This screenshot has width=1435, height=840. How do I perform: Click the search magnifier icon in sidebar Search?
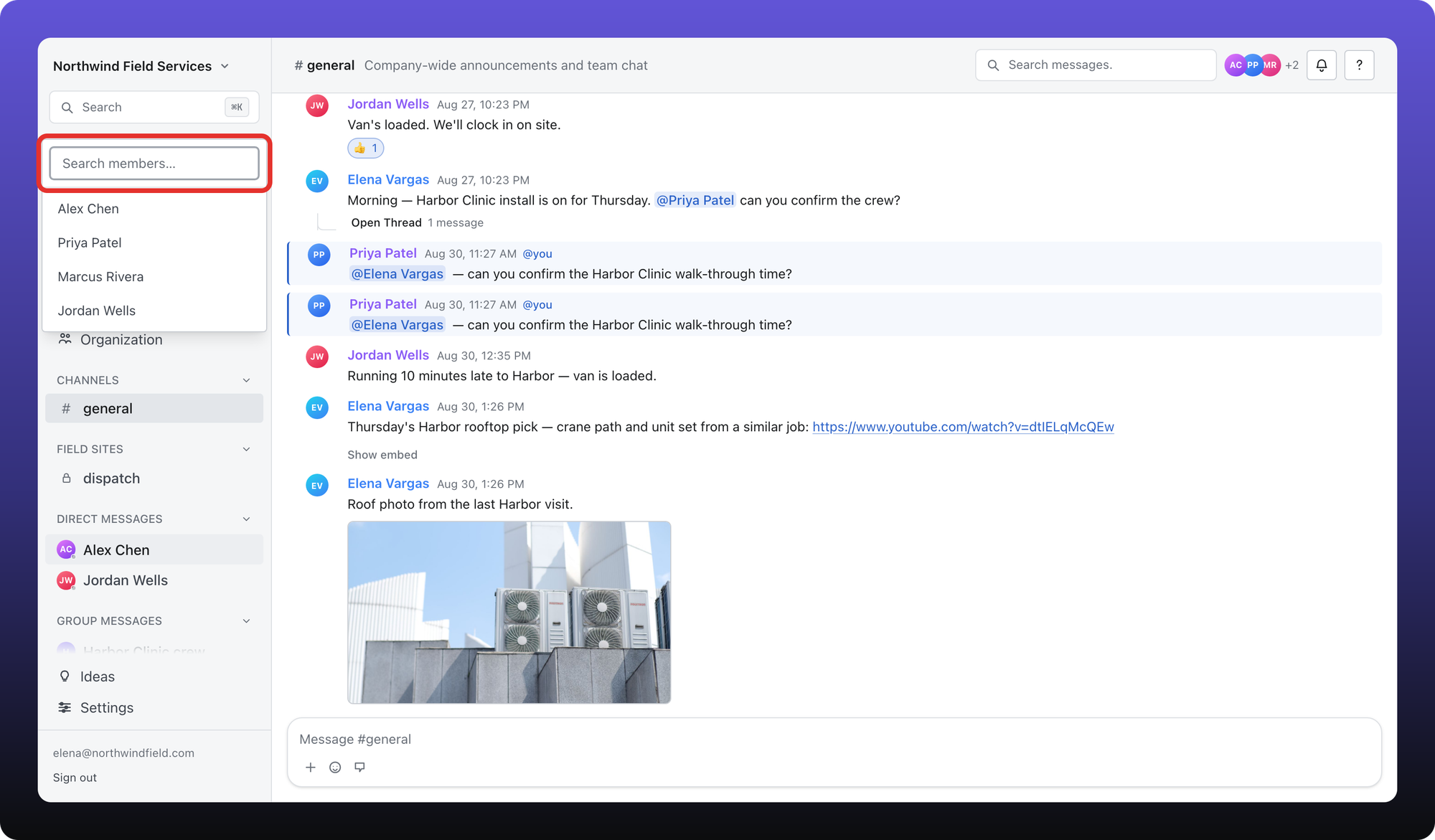(x=67, y=108)
